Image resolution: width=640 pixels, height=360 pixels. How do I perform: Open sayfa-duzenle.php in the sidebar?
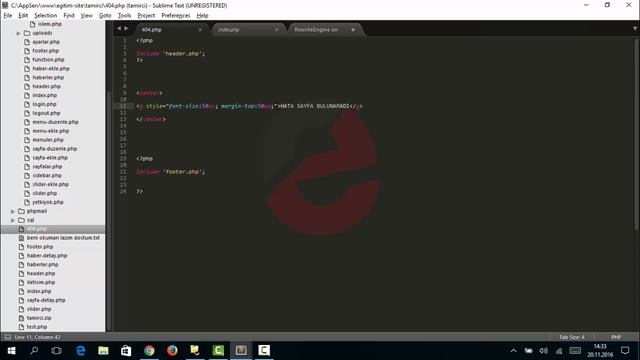(55, 149)
